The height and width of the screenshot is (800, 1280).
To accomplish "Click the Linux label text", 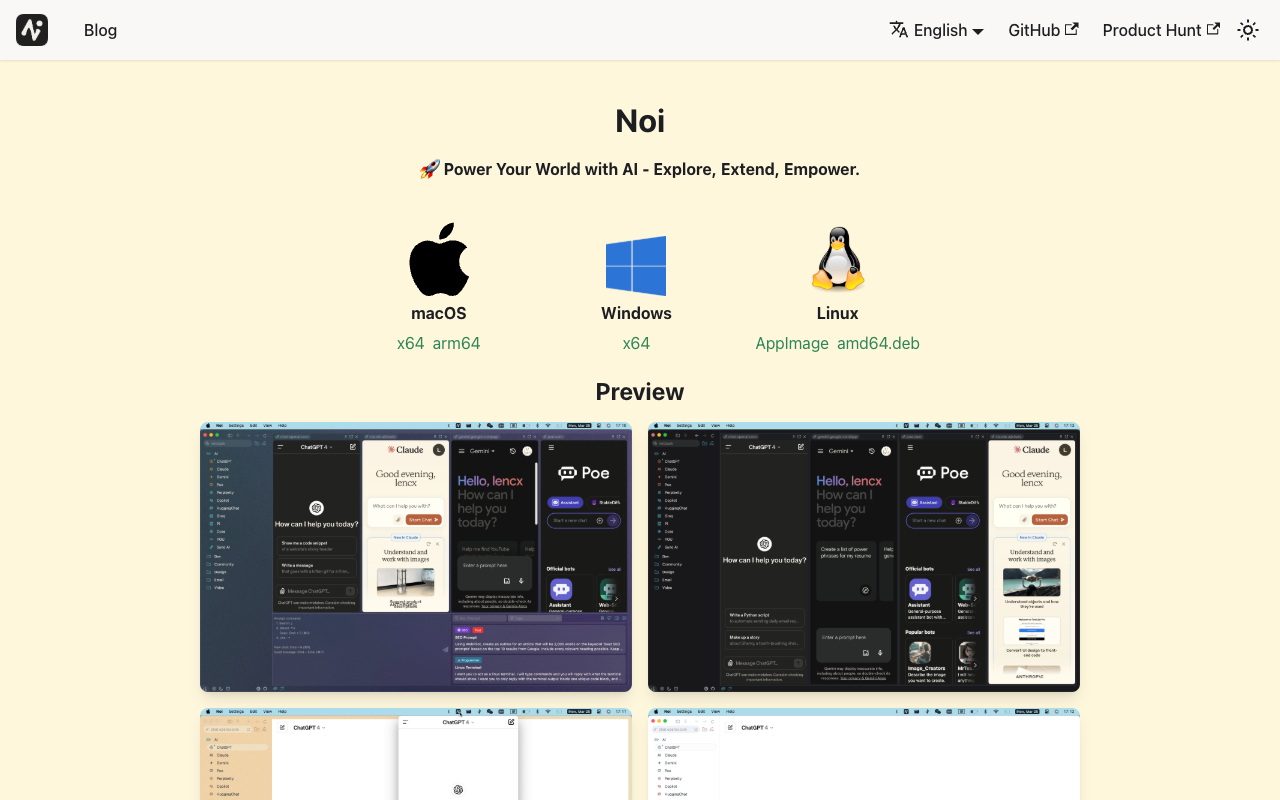I will (x=838, y=313).
